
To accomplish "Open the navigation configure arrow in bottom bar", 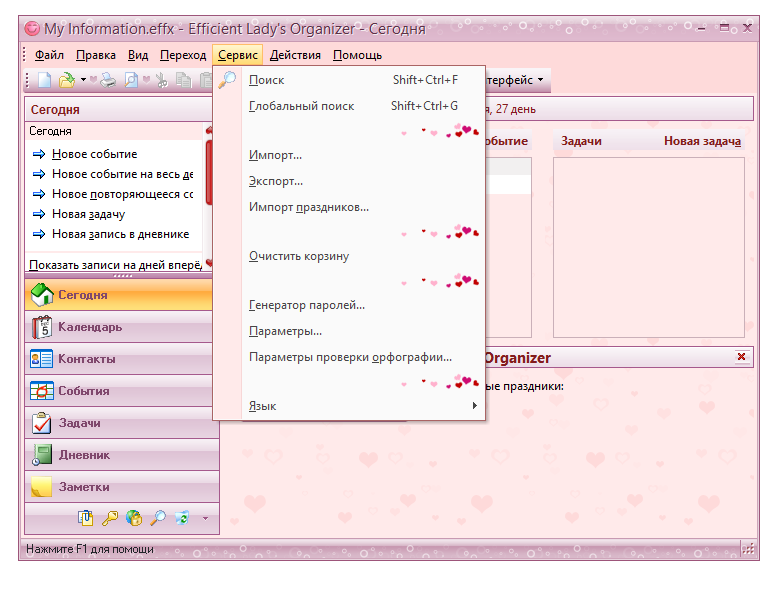I will [205, 518].
